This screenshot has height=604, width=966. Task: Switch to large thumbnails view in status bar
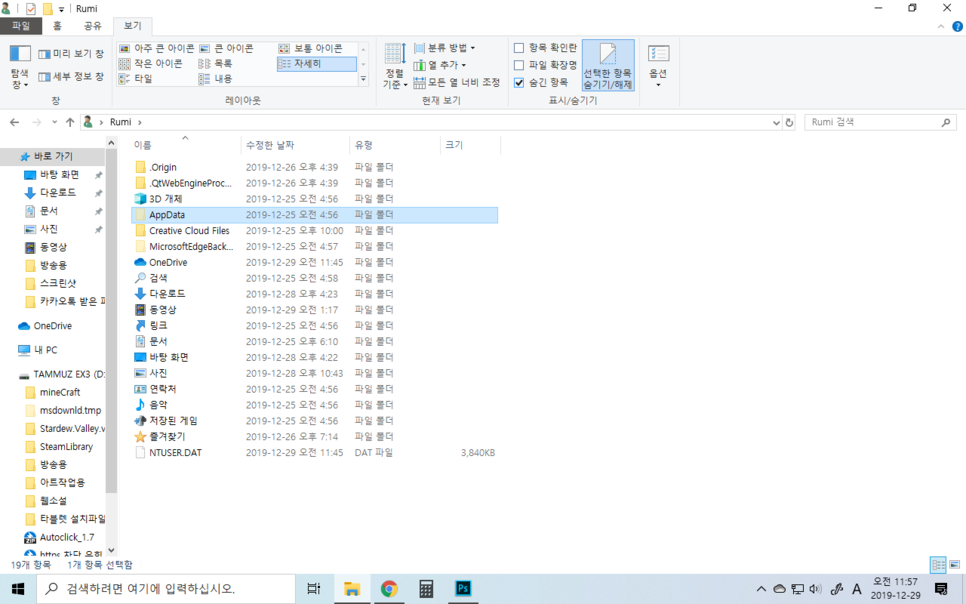point(954,565)
